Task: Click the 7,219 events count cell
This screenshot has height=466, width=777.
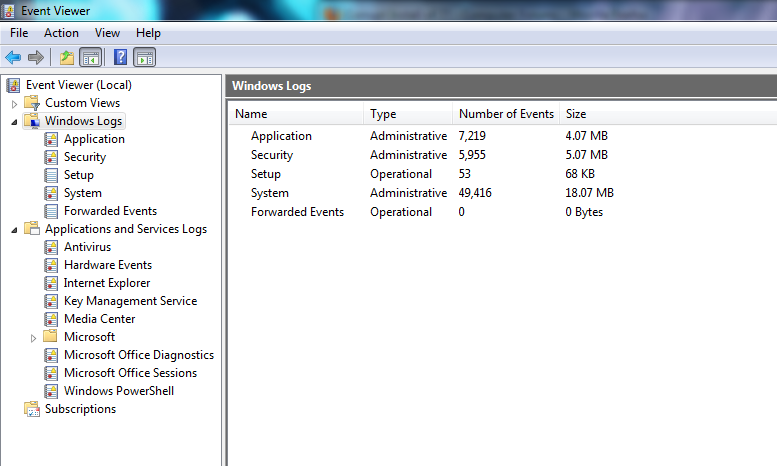Action: 472,136
